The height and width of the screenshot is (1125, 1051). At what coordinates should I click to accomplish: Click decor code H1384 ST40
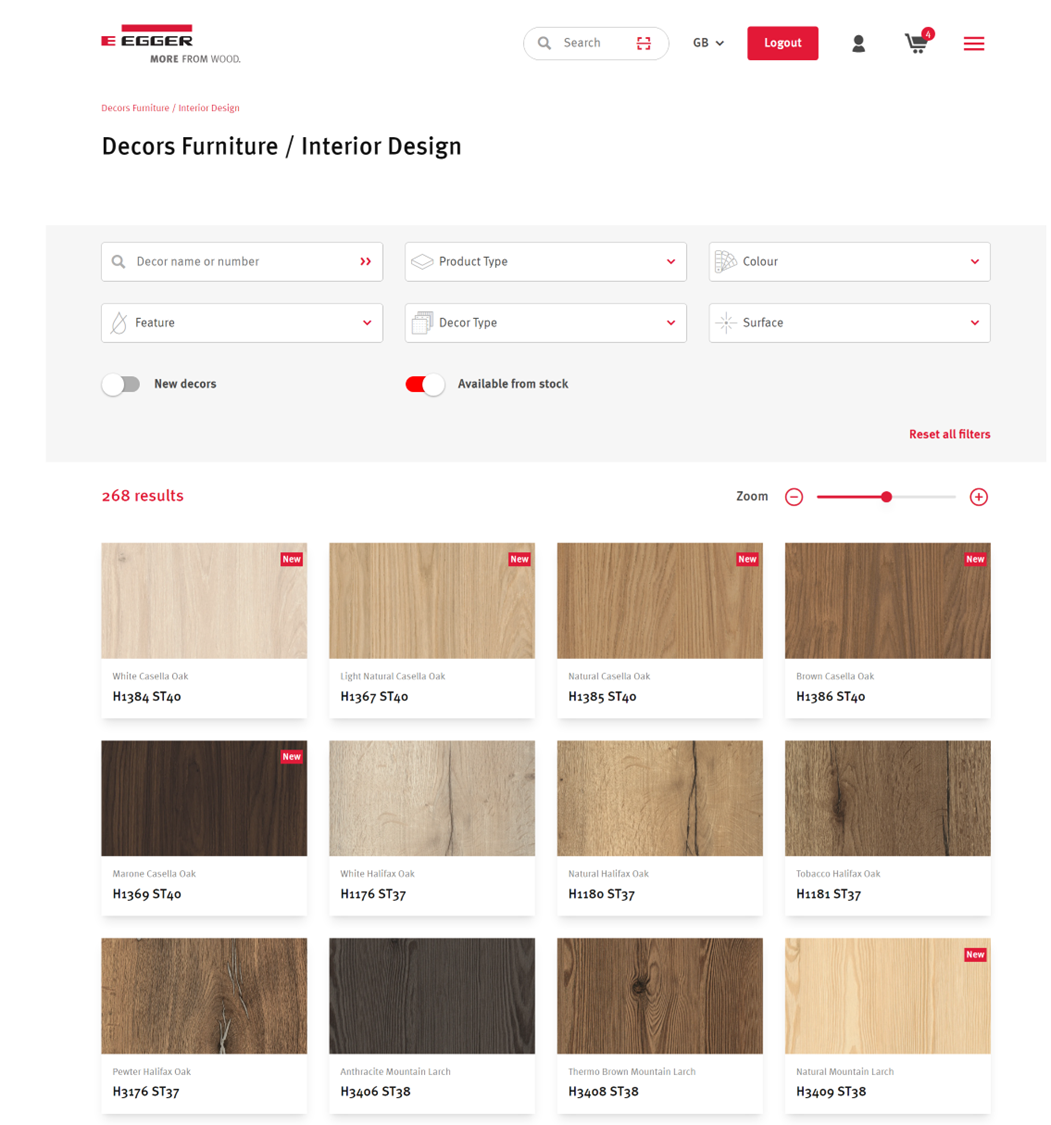[146, 697]
